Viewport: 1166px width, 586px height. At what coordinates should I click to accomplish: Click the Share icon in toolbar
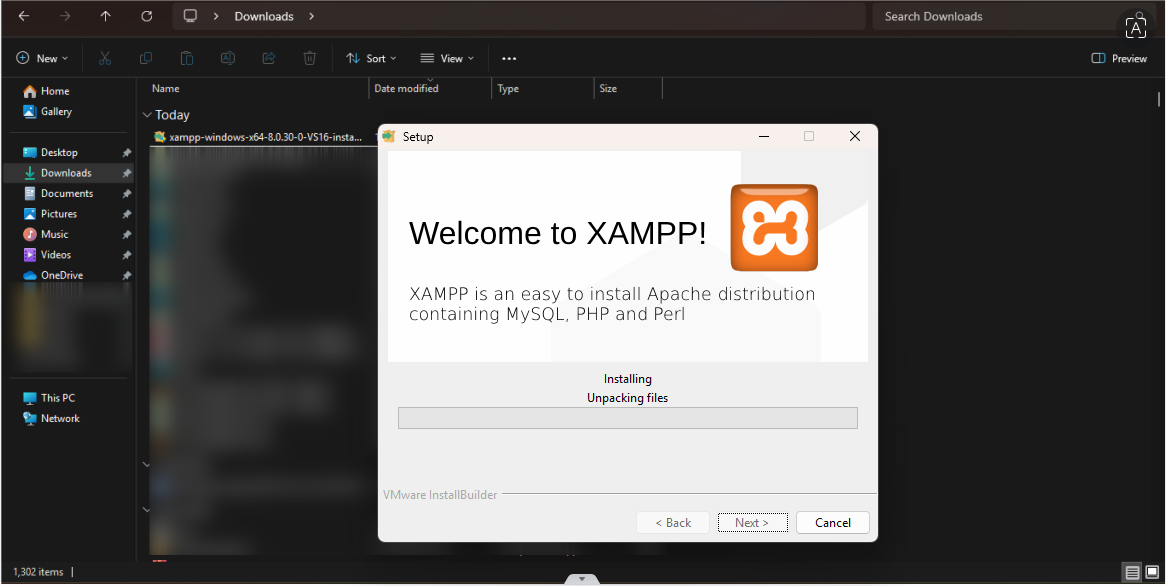coord(268,58)
